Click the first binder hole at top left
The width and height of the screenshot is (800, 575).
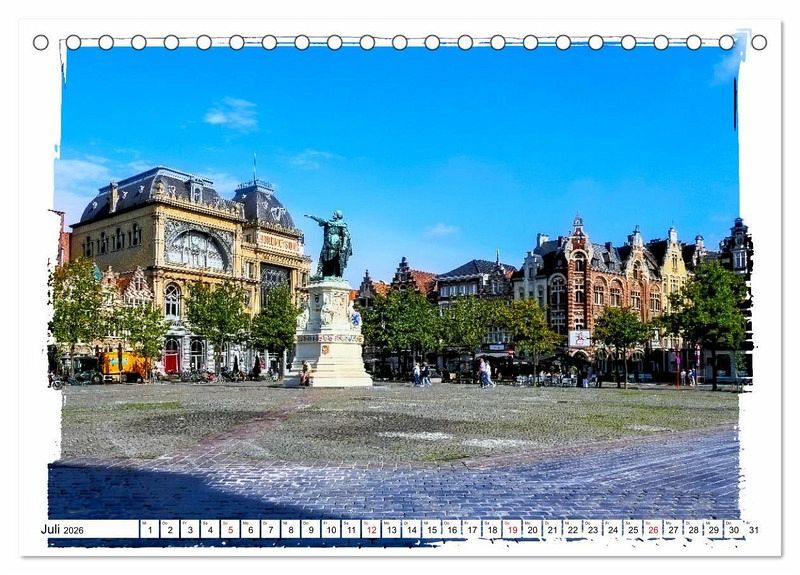click(41, 42)
